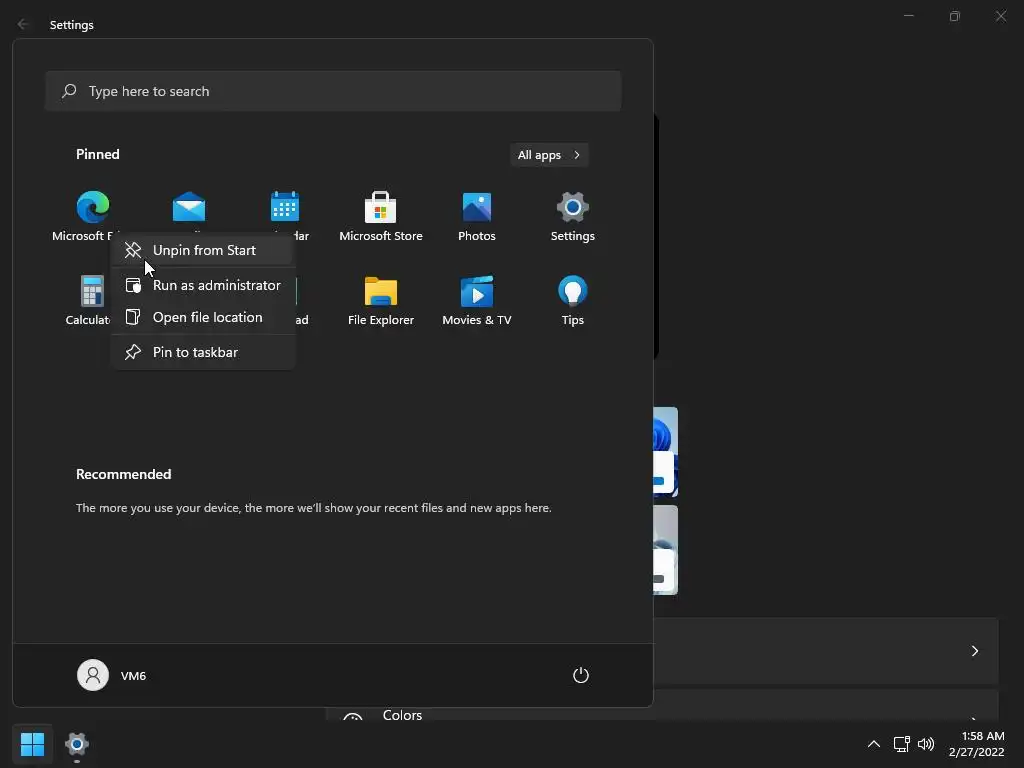Choose Run as administrator
Screen dimensions: 1024x768
click(202, 285)
